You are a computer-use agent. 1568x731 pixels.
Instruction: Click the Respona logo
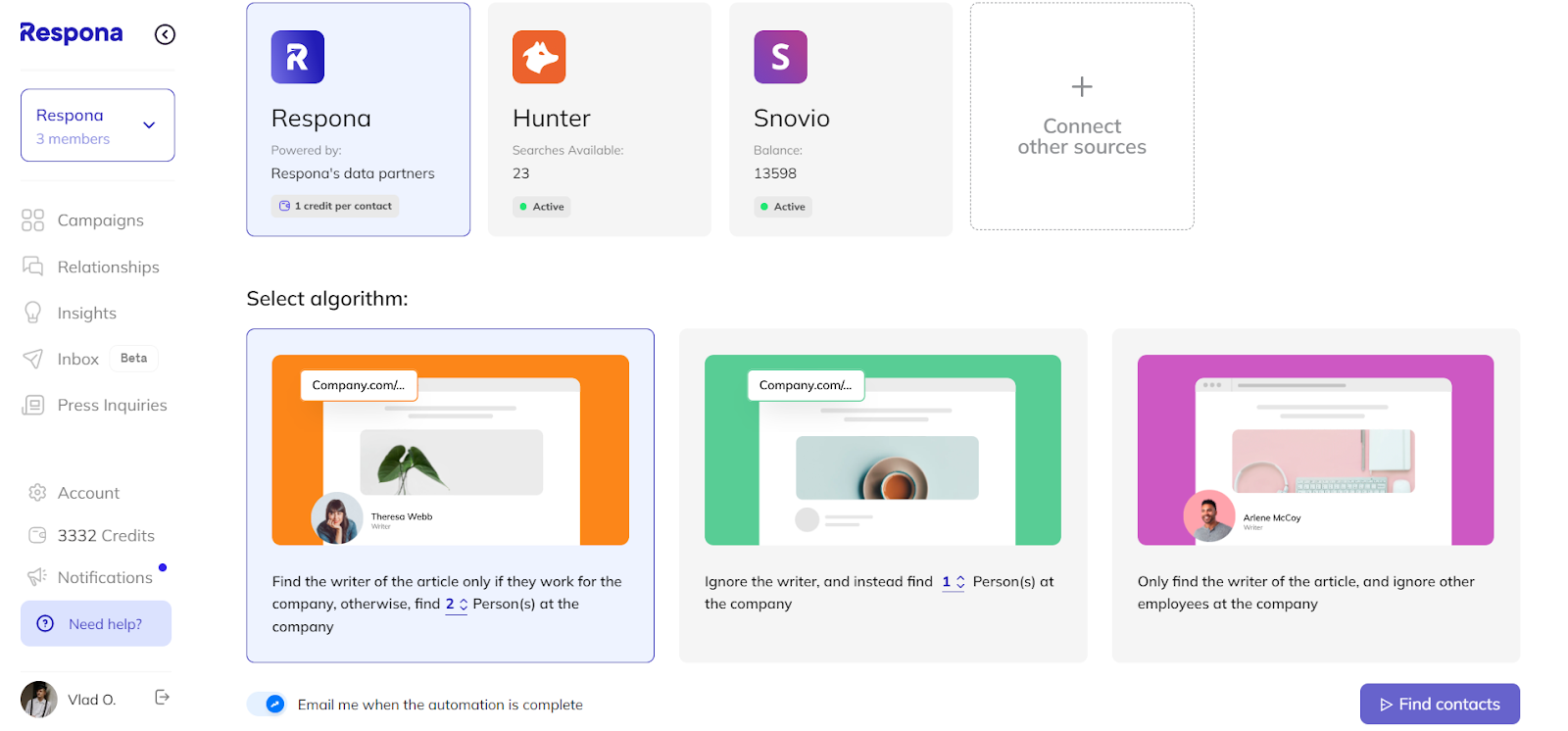coord(72,33)
